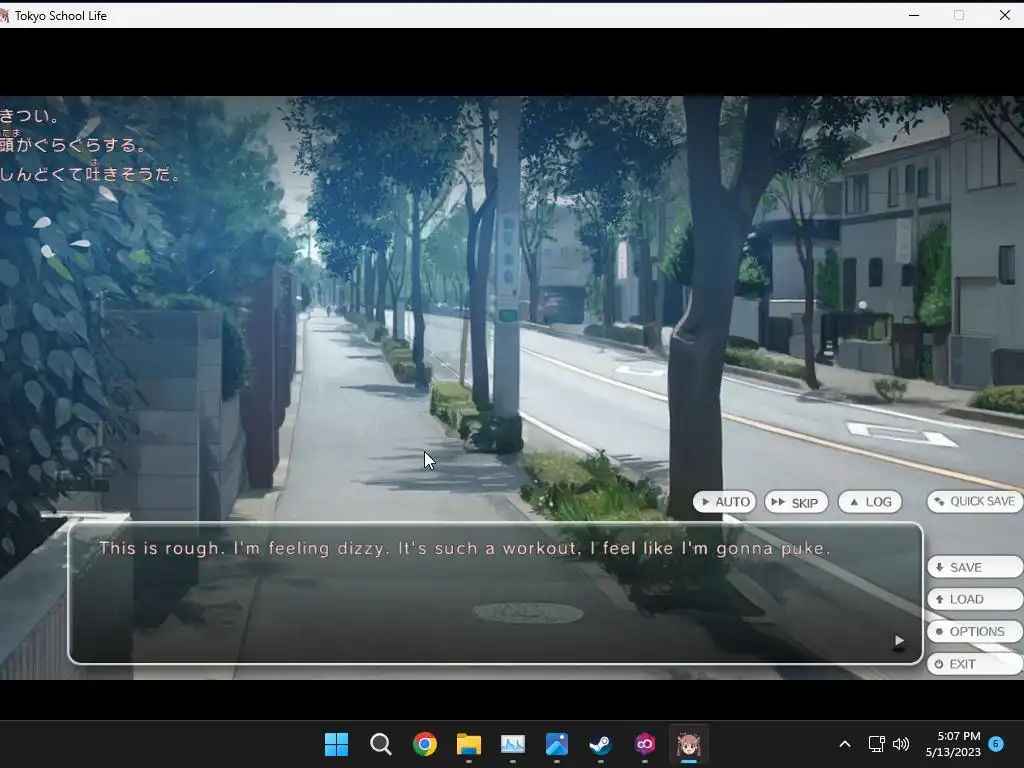Open Photos app from taskbar
Viewport: 1024px width, 768px height.
pyautogui.click(x=556, y=744)
